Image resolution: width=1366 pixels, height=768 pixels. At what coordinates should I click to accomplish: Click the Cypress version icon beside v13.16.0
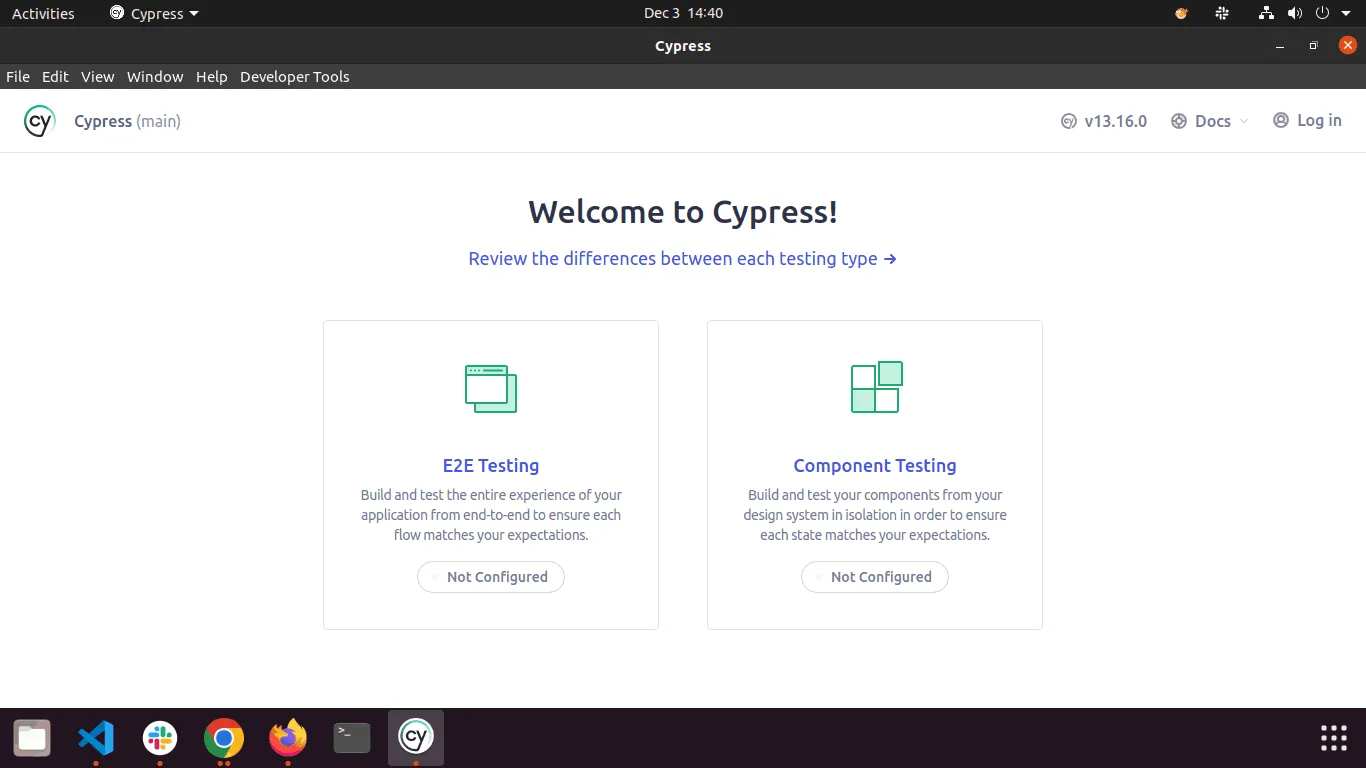click(1069, 121)
